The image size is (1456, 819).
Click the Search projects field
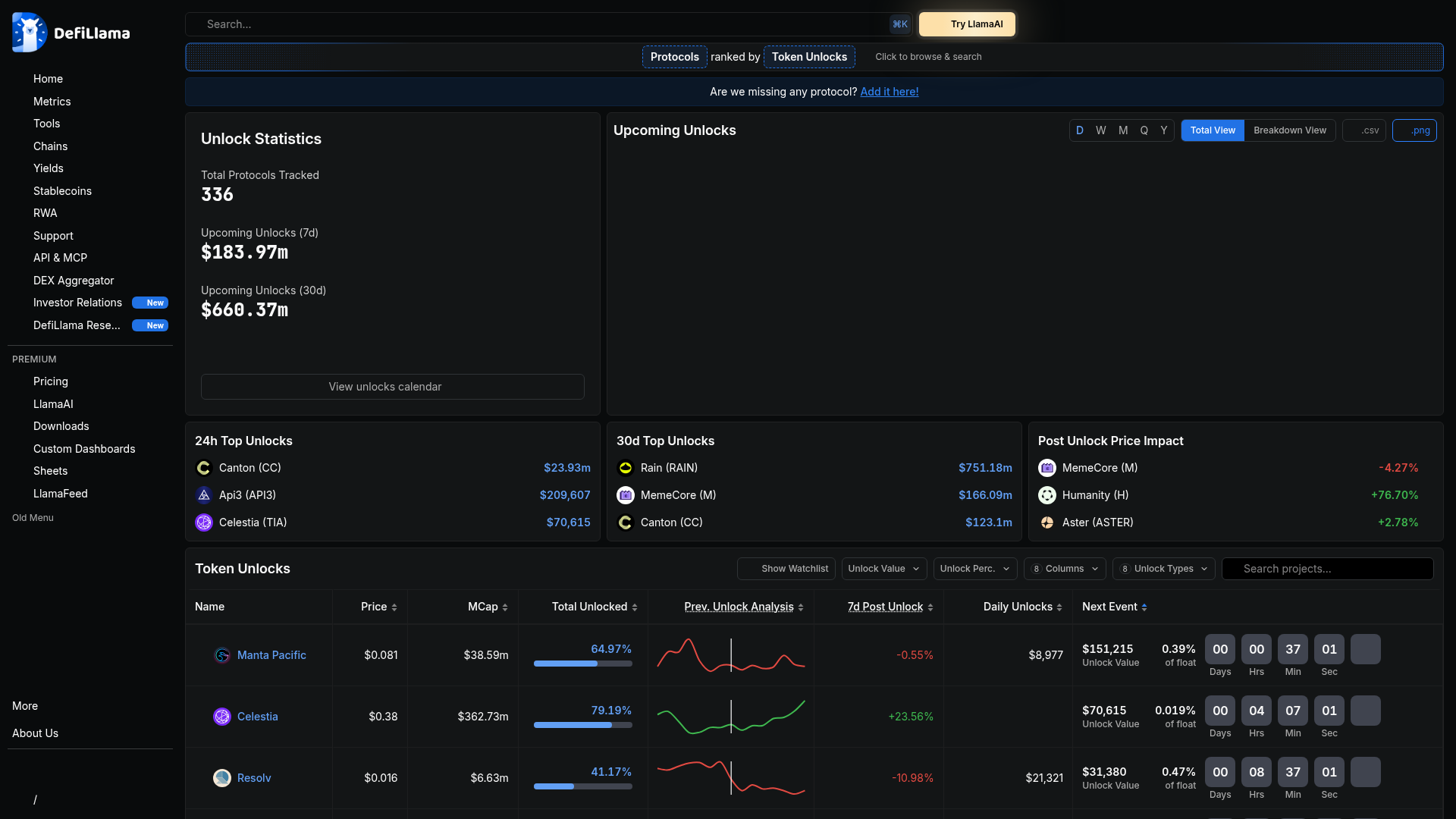[x=1327, y=569]
